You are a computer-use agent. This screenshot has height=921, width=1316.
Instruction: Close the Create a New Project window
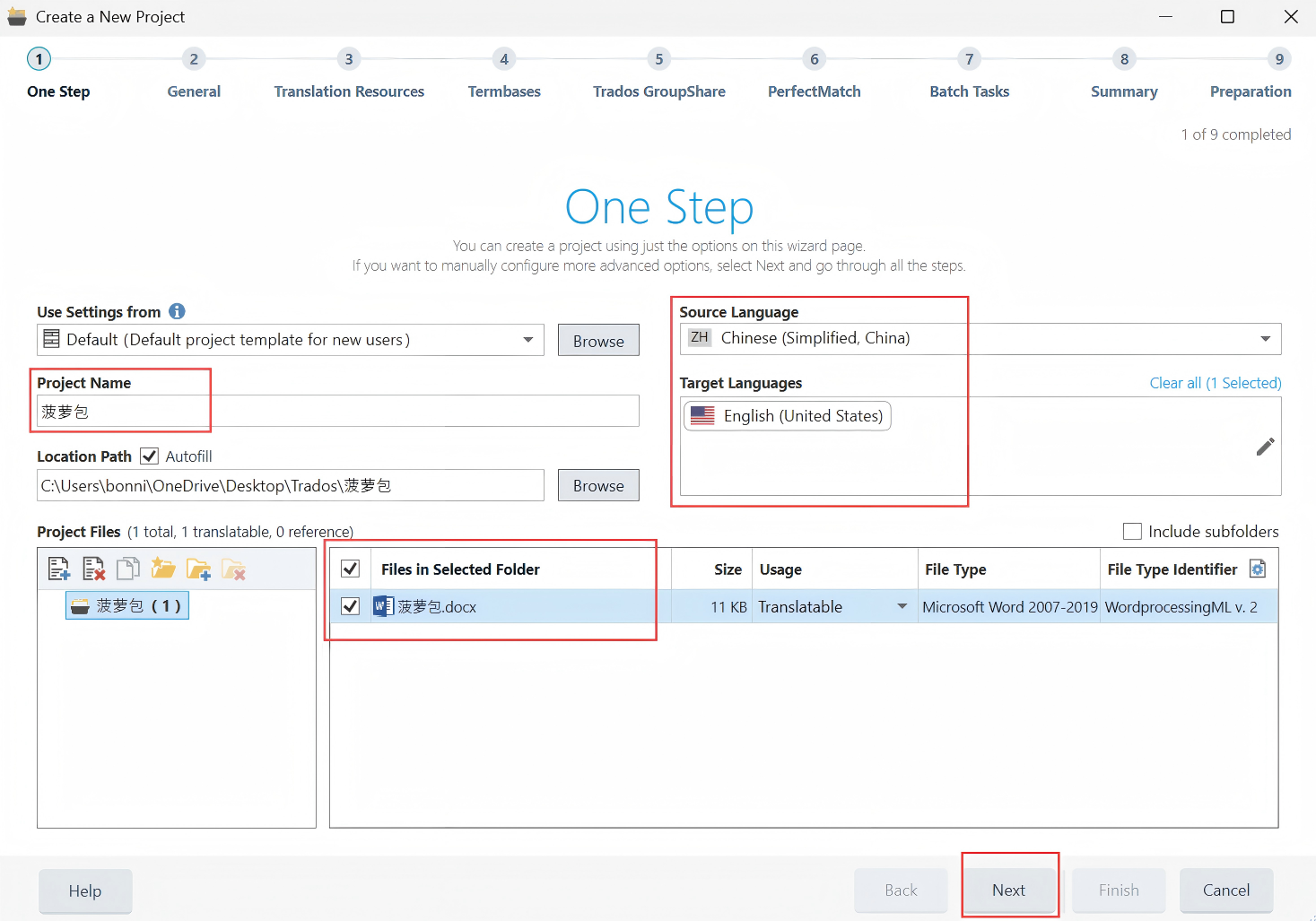1291,17
